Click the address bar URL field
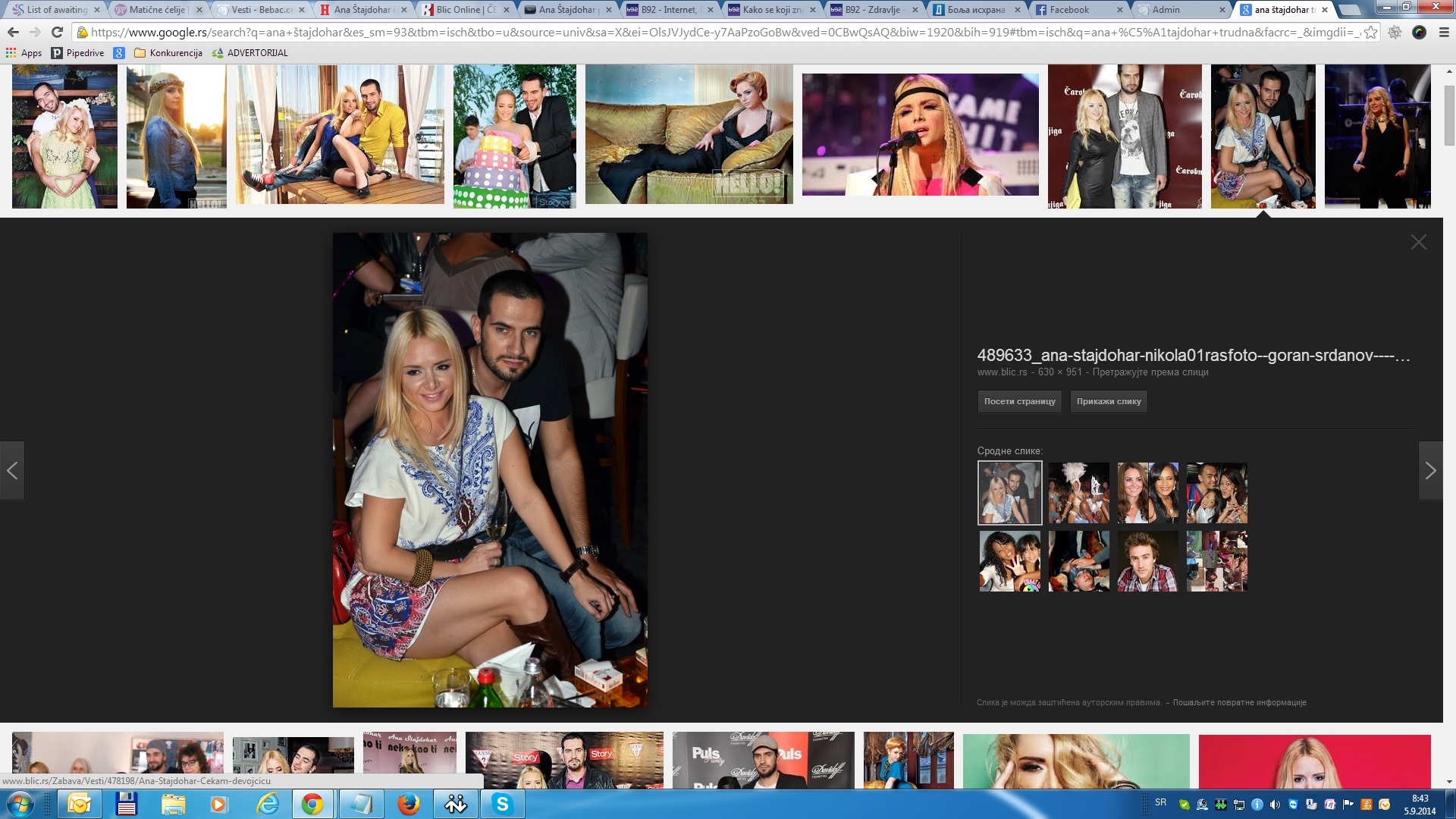This screenshot has height=819, width=1456. click(x=720, y=33)
